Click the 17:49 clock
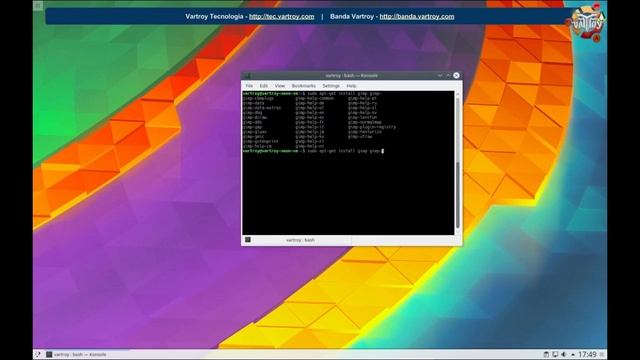This screenshot has height=360, width=640. 587,354
